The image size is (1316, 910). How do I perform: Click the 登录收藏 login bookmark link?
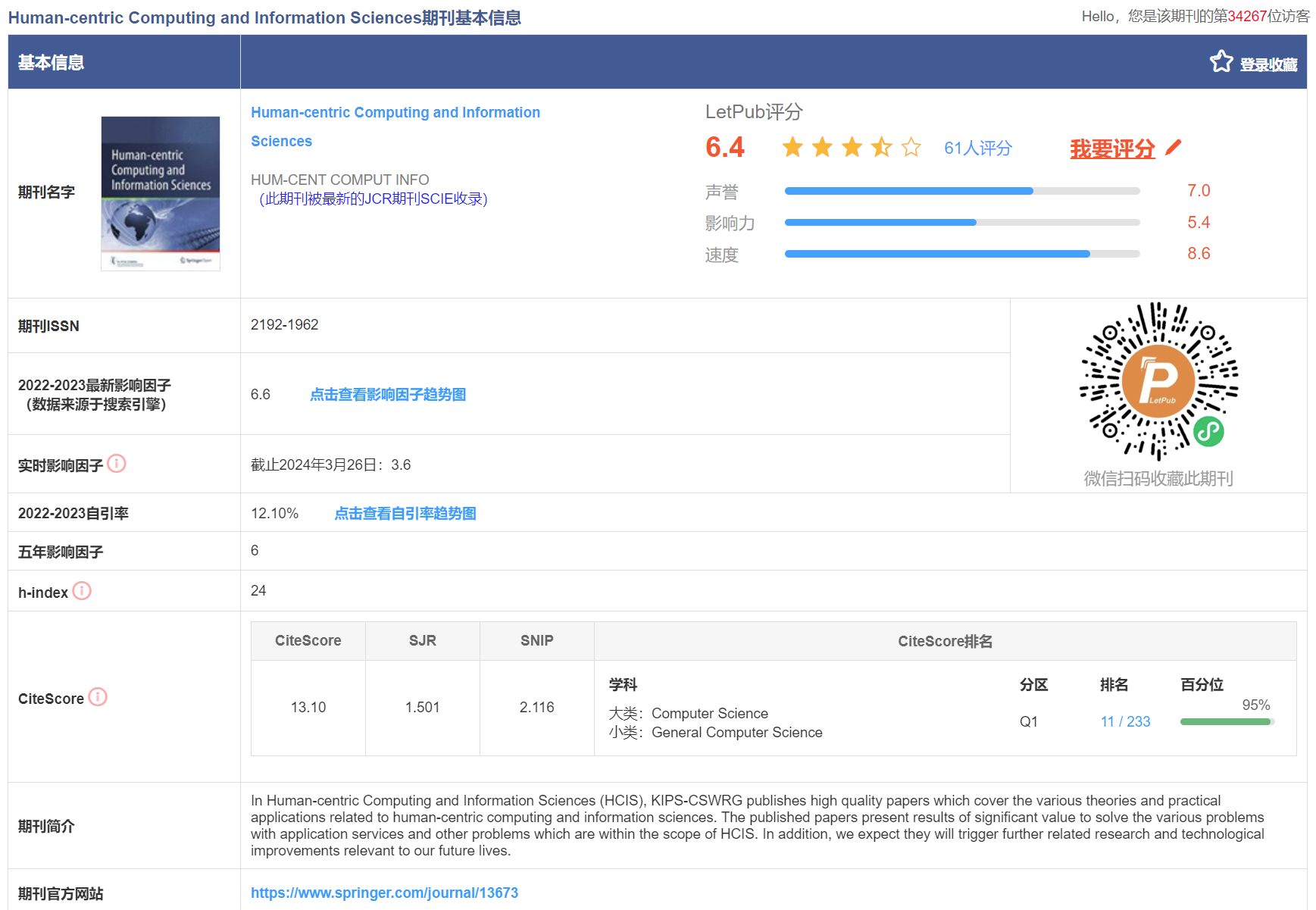click(1268, 65)
